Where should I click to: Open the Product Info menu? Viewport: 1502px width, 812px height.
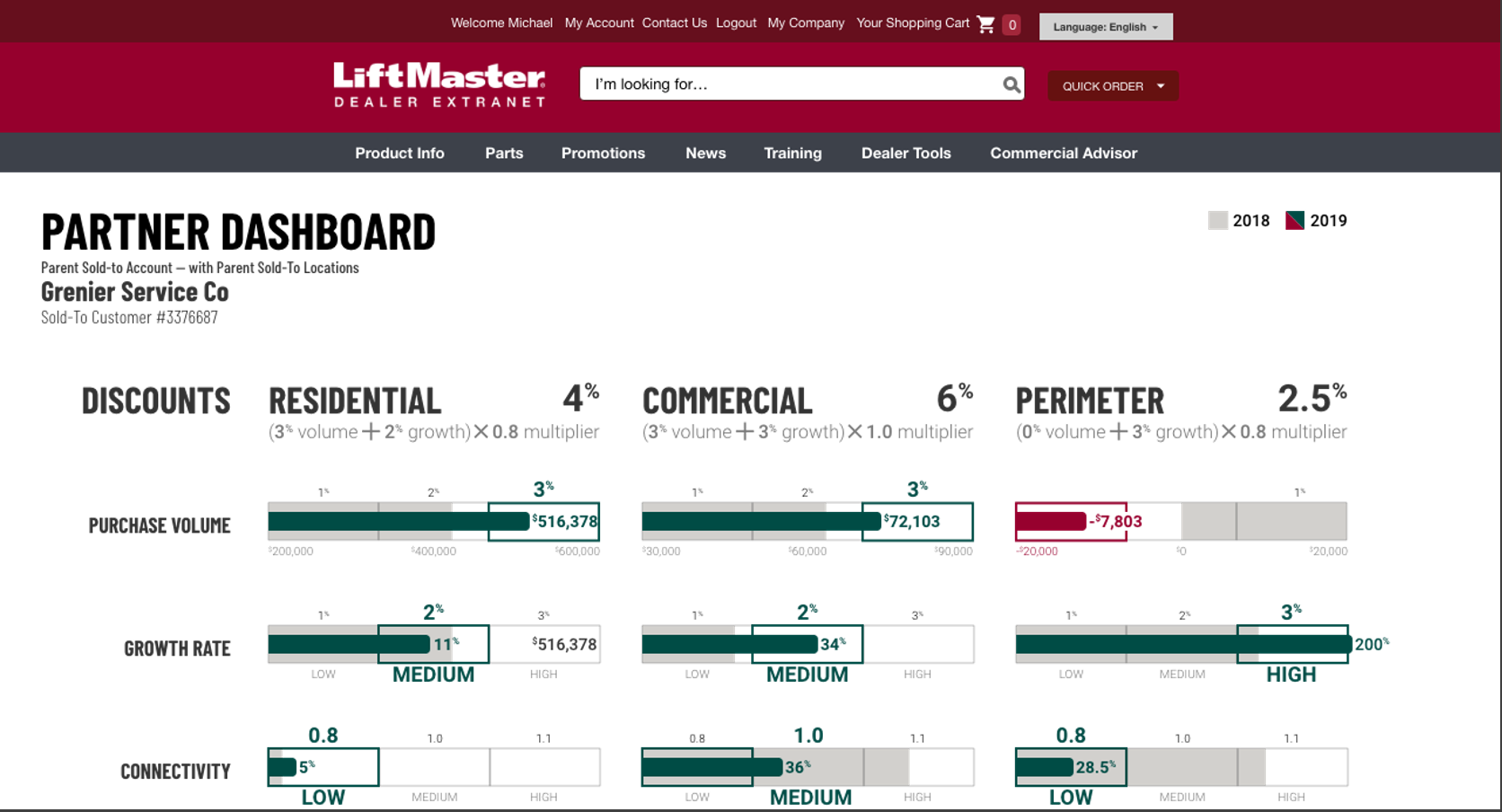400,154
